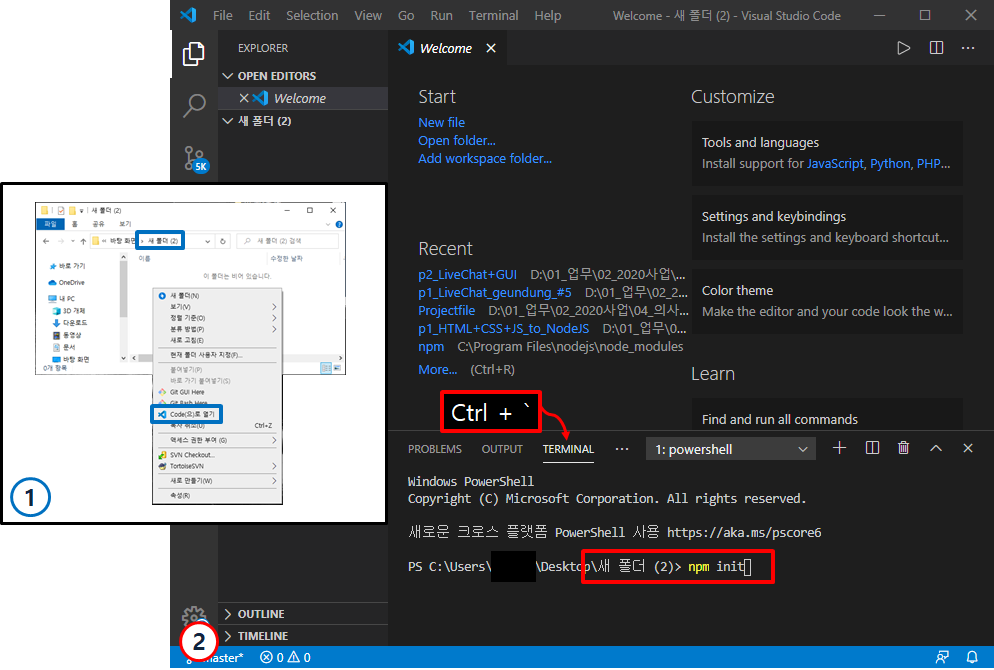Click the terminal prompt line with npm init
994x670 pixels.
[x=579, y=566]
